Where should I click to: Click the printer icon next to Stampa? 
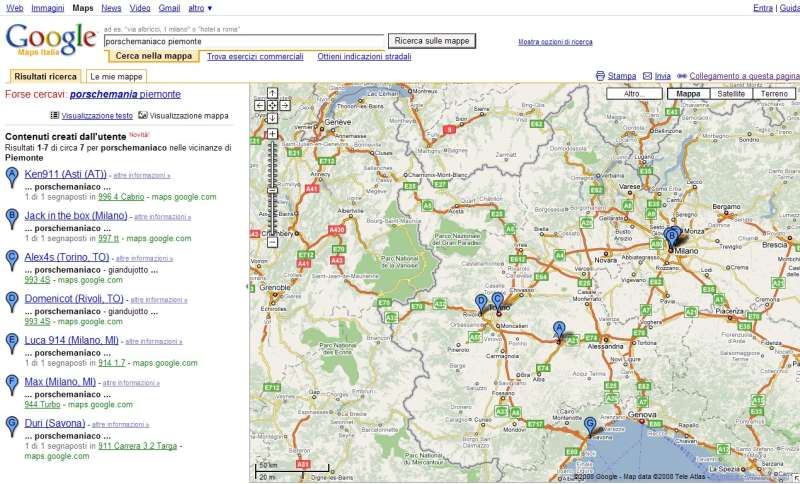pyautogui.click(x=600, y=76)
